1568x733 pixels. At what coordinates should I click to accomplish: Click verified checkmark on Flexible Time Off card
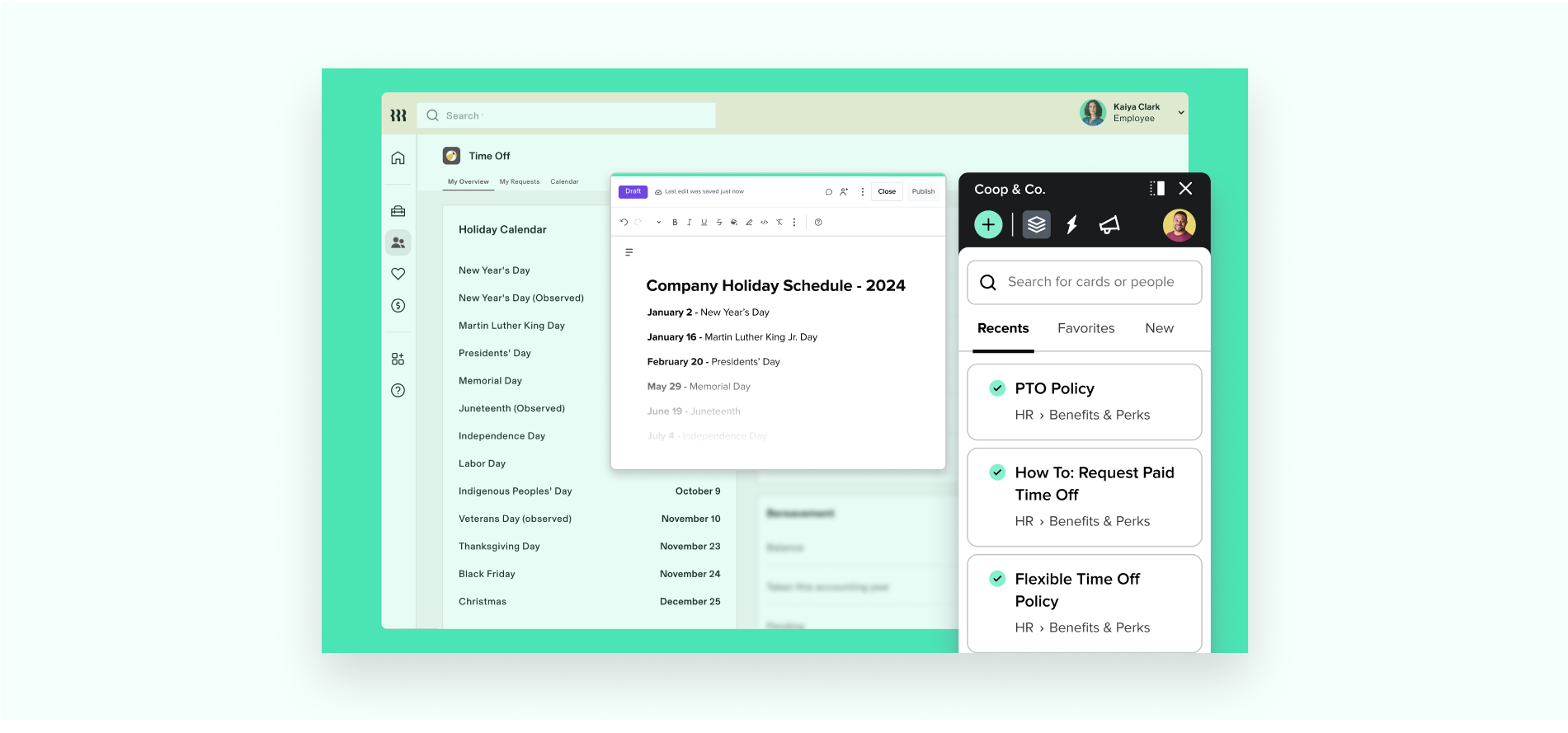point(997,578)
